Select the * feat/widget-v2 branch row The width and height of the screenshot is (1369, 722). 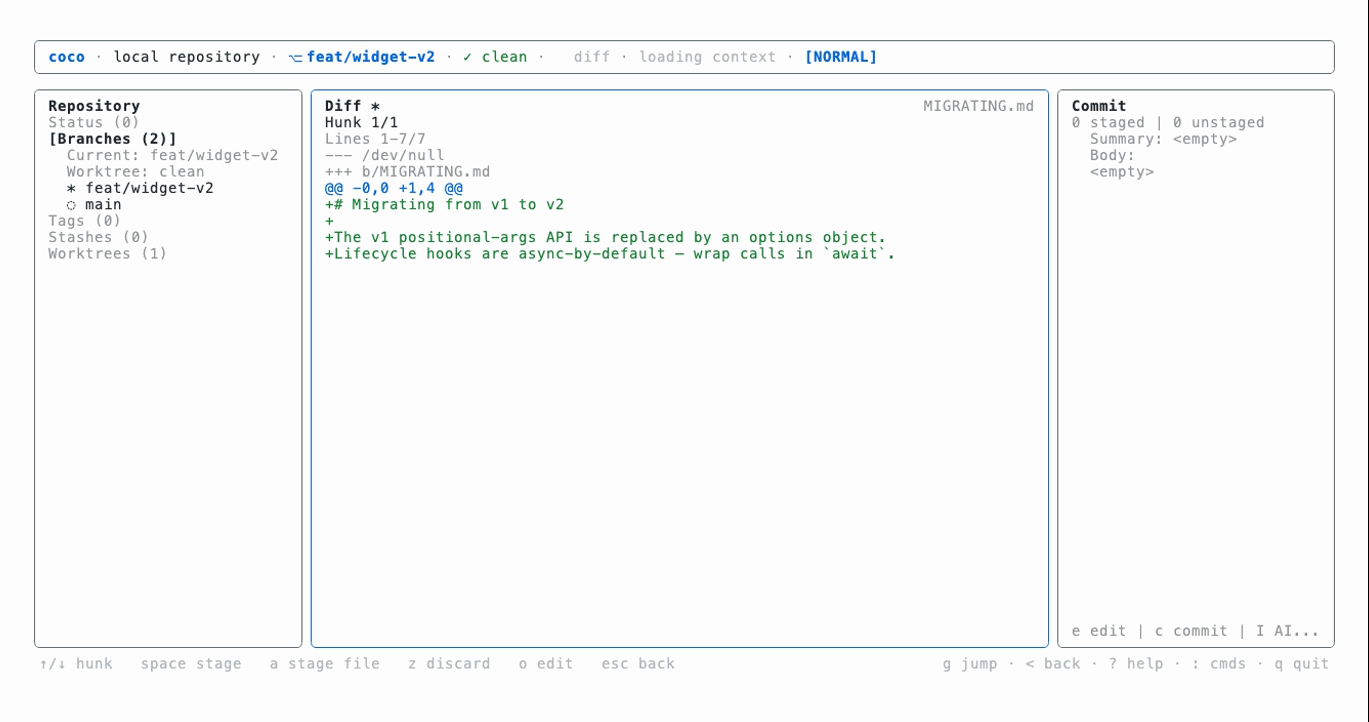click(140, 188)
